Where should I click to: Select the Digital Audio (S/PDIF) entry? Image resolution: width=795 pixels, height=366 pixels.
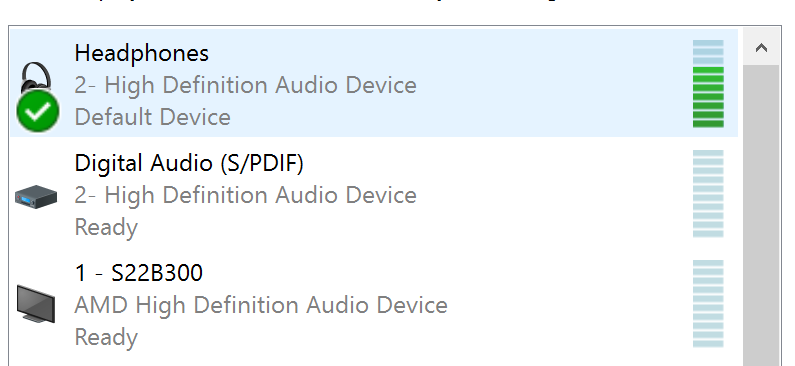tap(374, 193)
